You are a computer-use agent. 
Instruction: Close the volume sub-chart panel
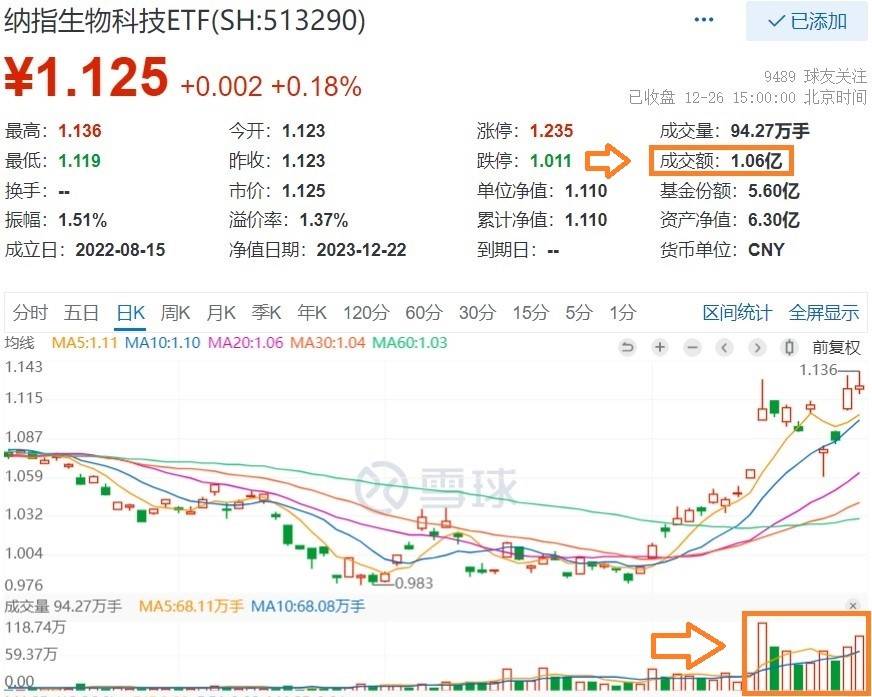pos(853,606)
